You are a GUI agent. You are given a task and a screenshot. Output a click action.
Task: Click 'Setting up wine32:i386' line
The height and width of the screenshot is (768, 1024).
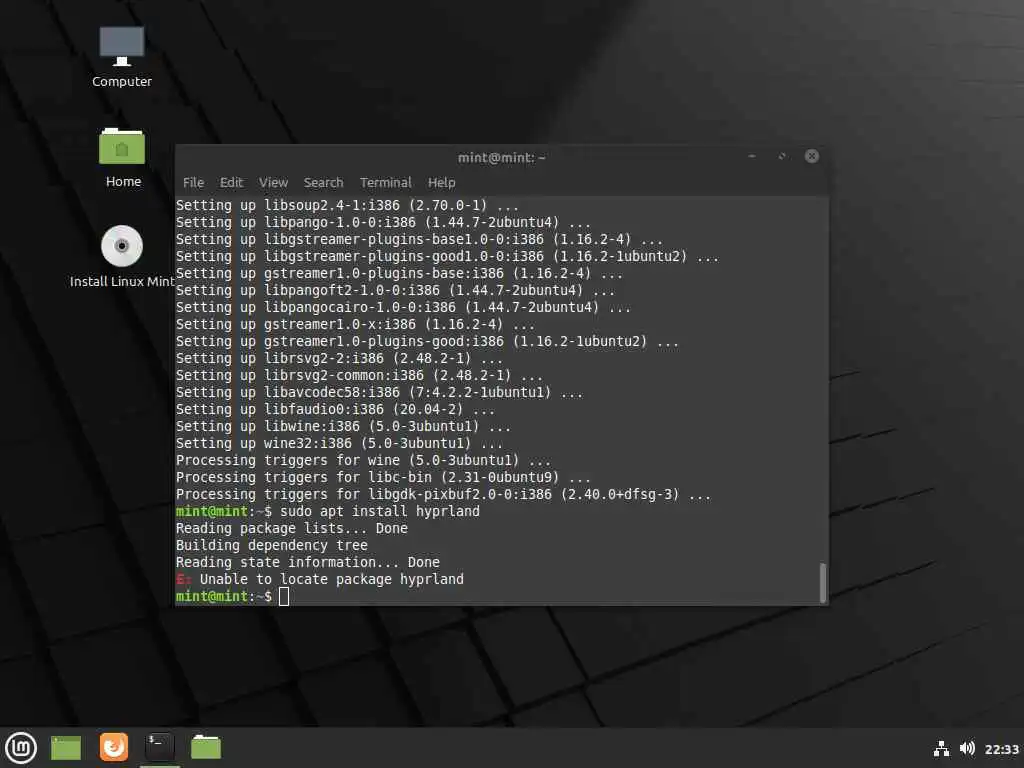click(x=340, y=443)
